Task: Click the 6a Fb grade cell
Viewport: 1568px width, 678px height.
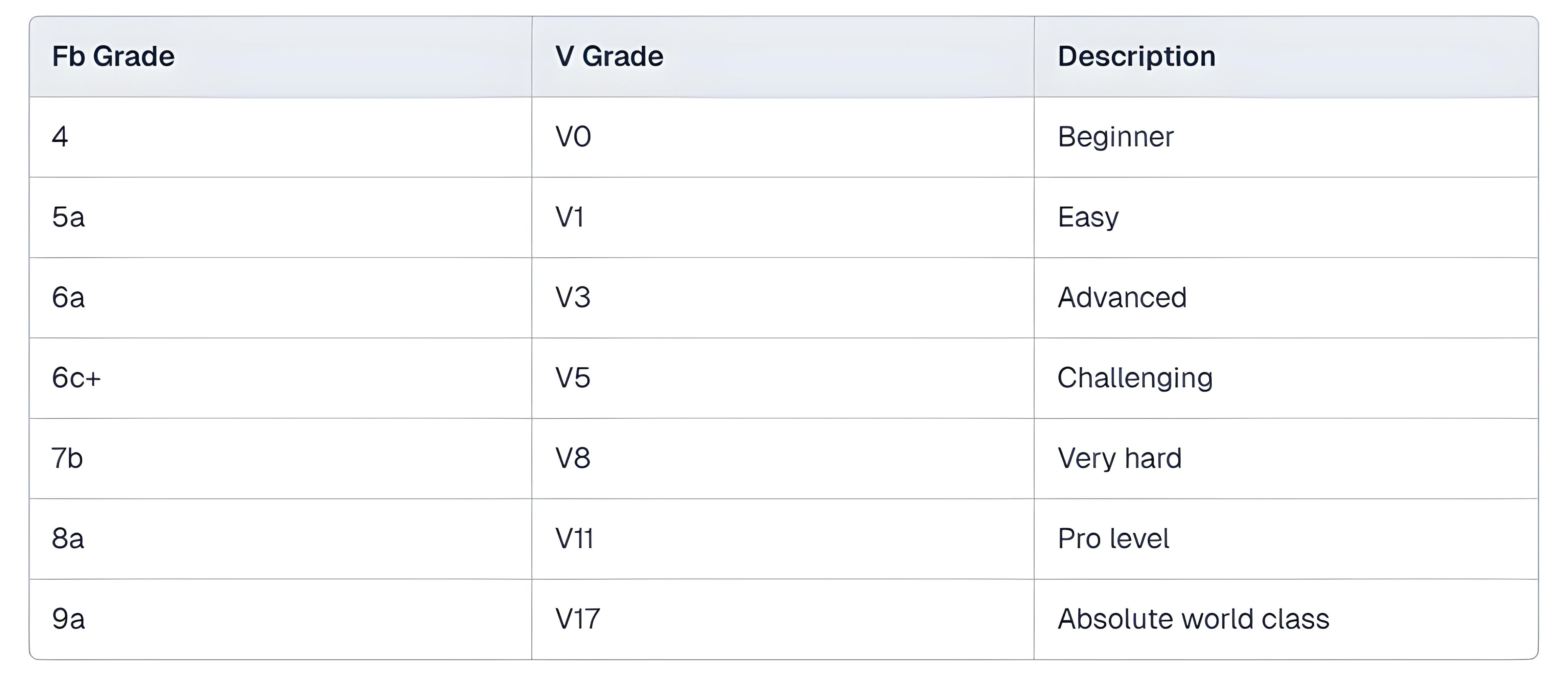Action: (68, 298)
